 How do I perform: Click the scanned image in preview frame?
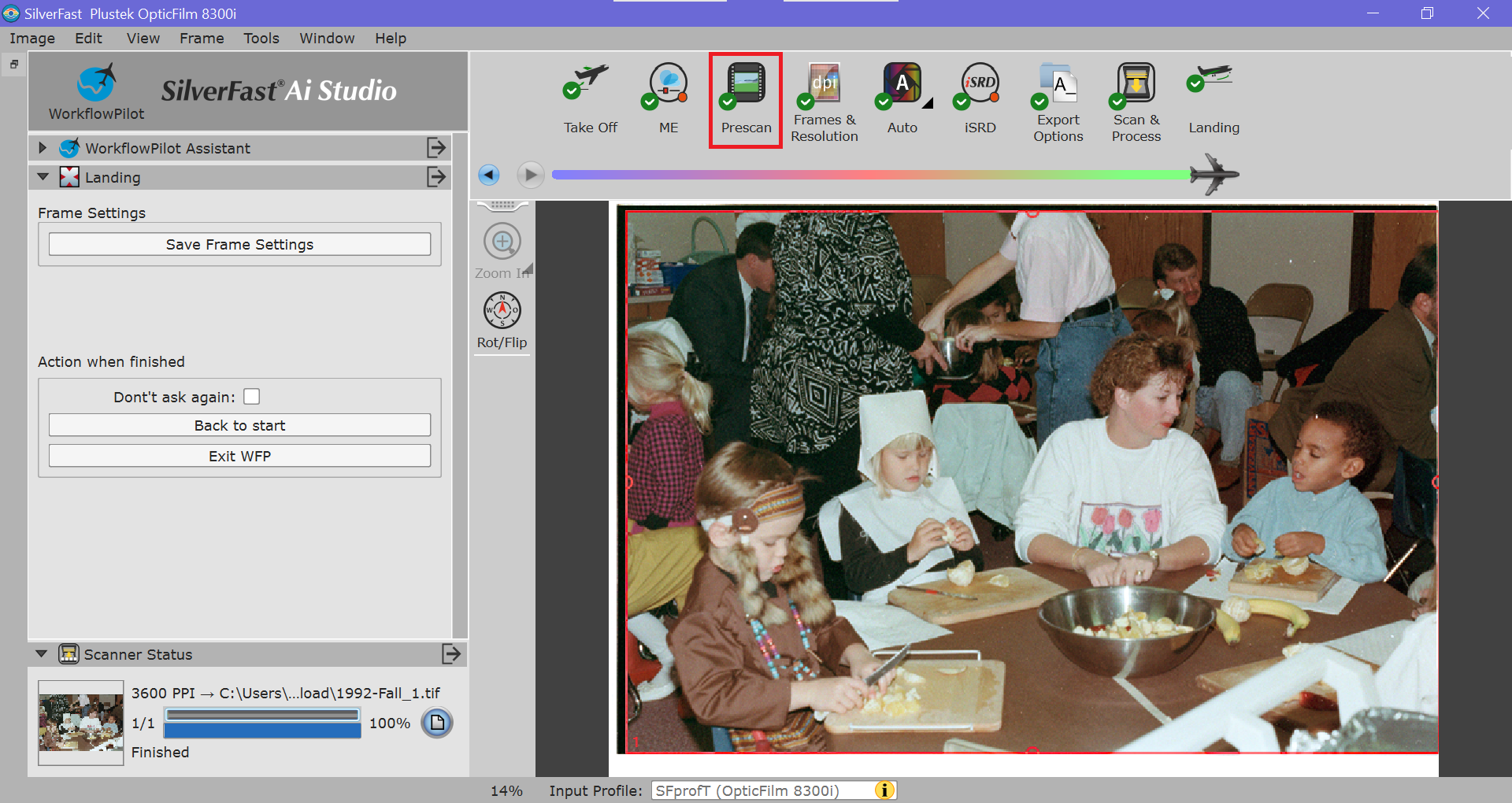point(1032,482)
